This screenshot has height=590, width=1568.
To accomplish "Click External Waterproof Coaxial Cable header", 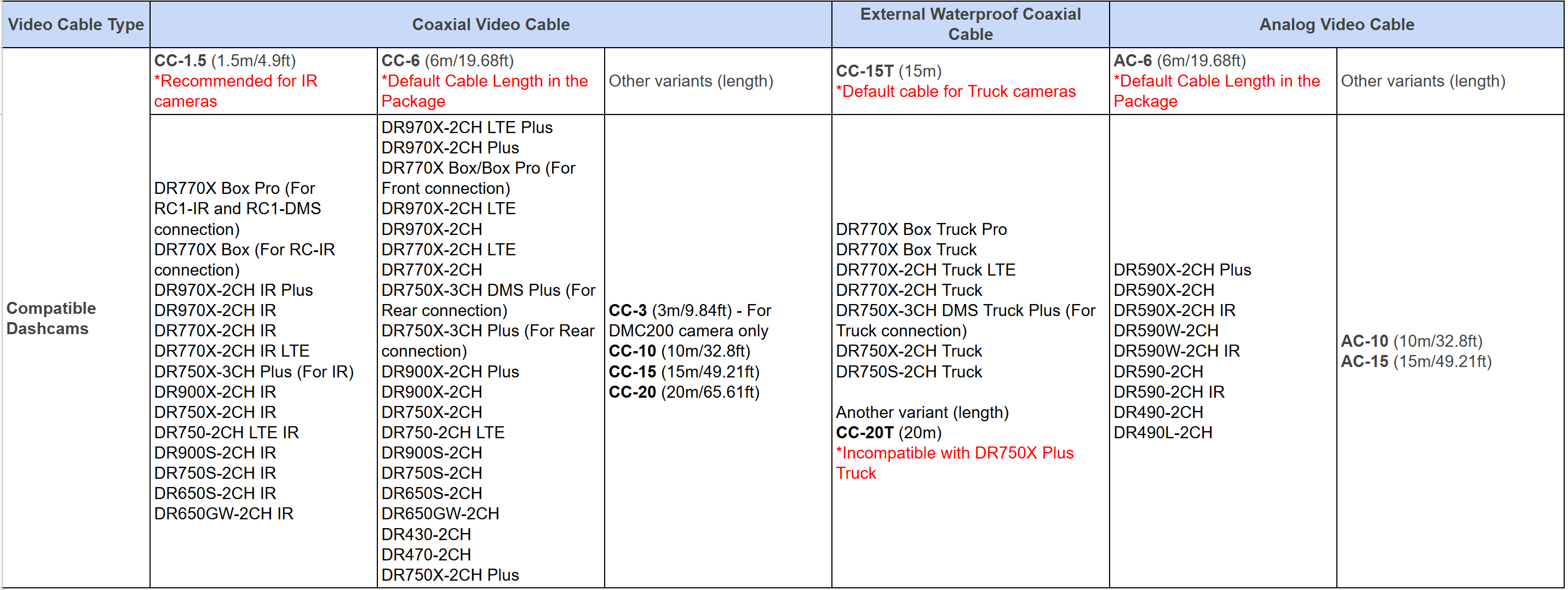I will tap(970, 24).
